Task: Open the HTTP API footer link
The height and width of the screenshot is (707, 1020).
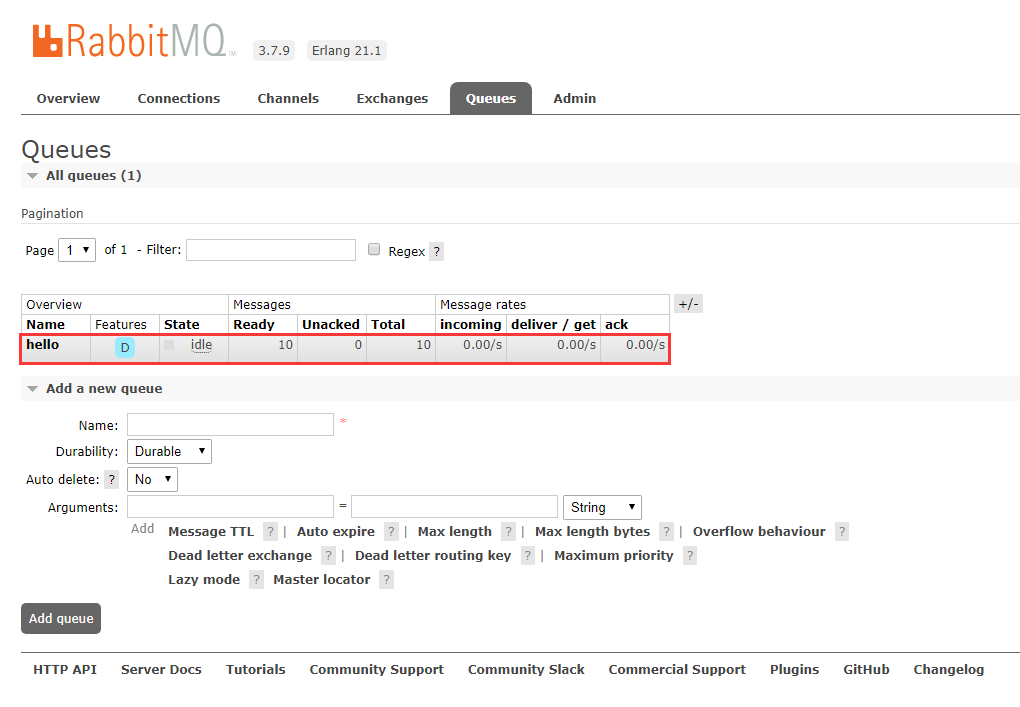Action: tap(65, 669)
